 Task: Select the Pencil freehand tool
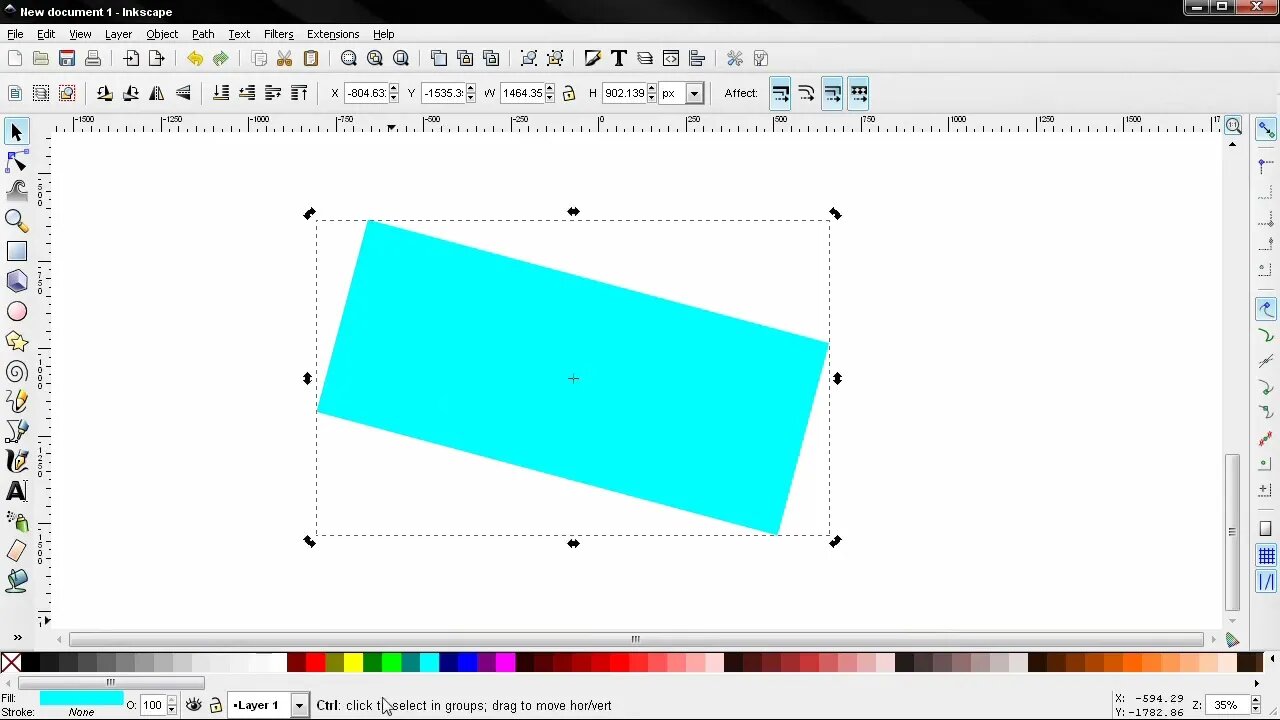[16, 401]
